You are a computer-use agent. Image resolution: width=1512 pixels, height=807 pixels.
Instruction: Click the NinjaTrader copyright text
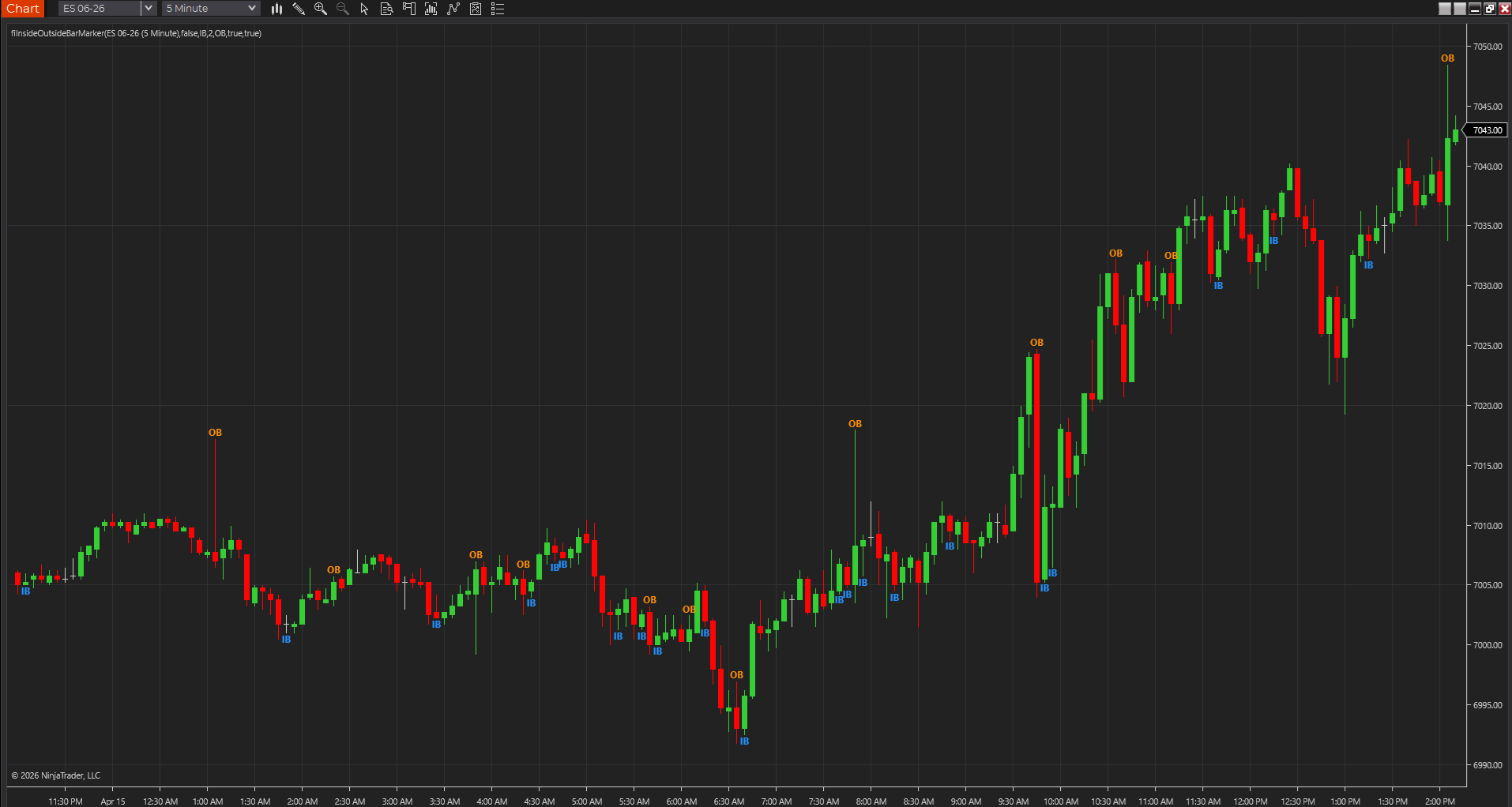[55, 775]
